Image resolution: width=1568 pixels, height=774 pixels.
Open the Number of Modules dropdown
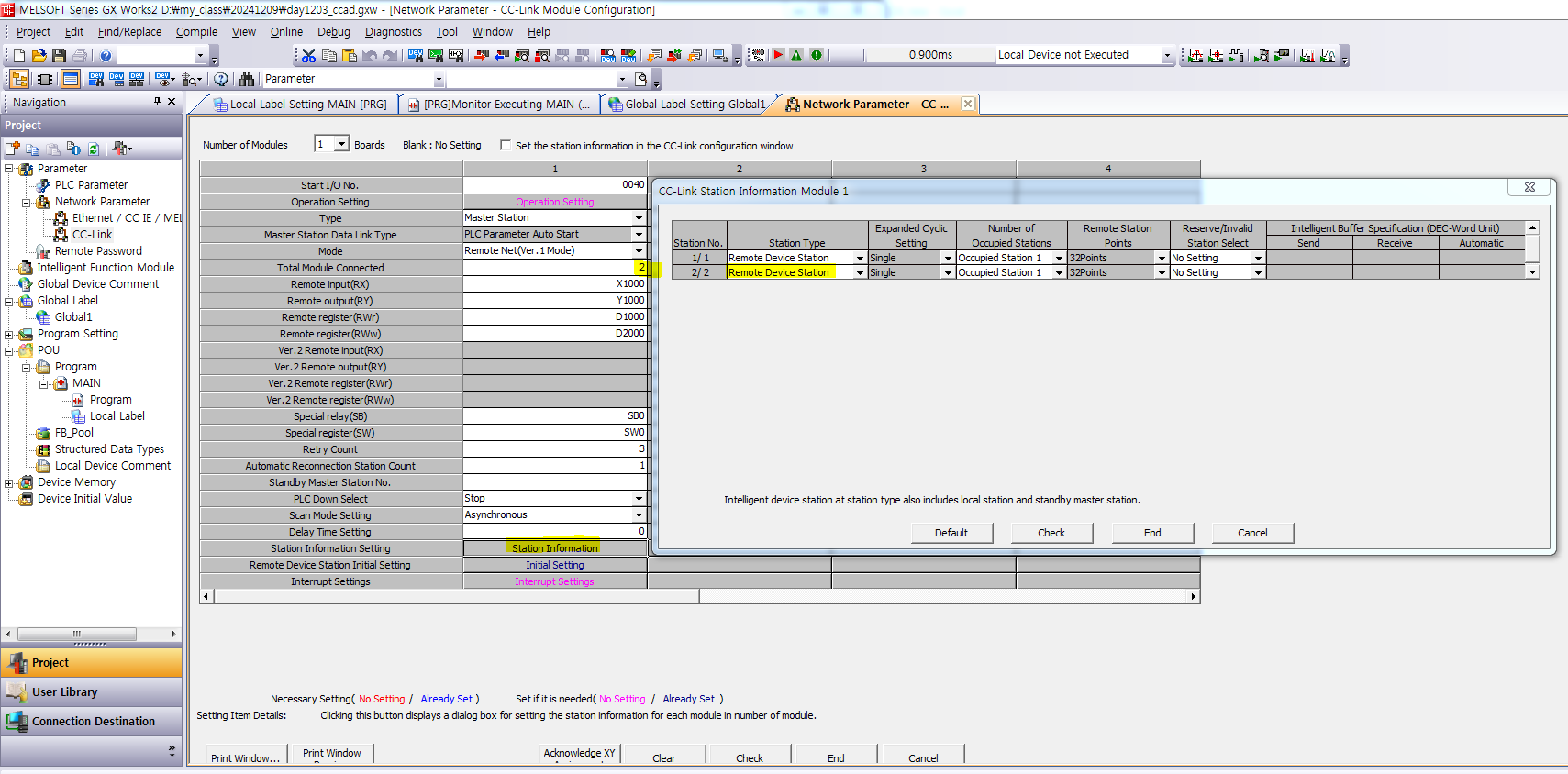[x=342, y=144]
